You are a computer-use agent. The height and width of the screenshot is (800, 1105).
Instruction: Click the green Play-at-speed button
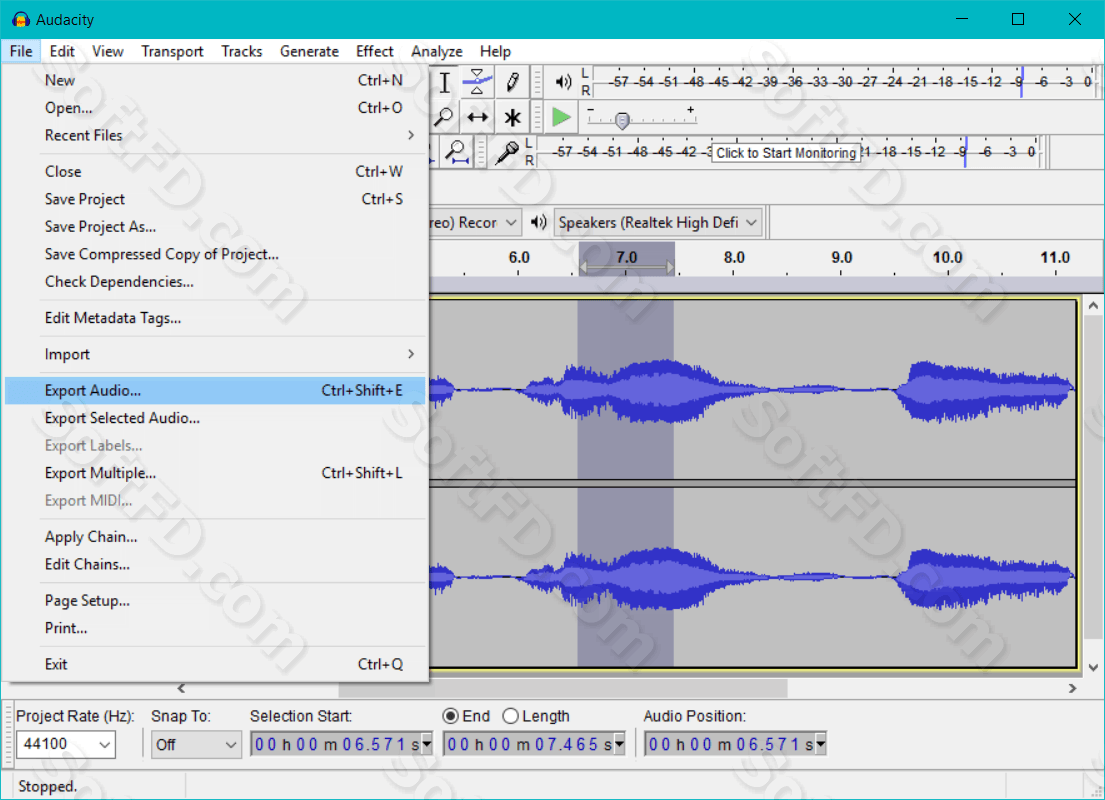click(x=561, y=117)
